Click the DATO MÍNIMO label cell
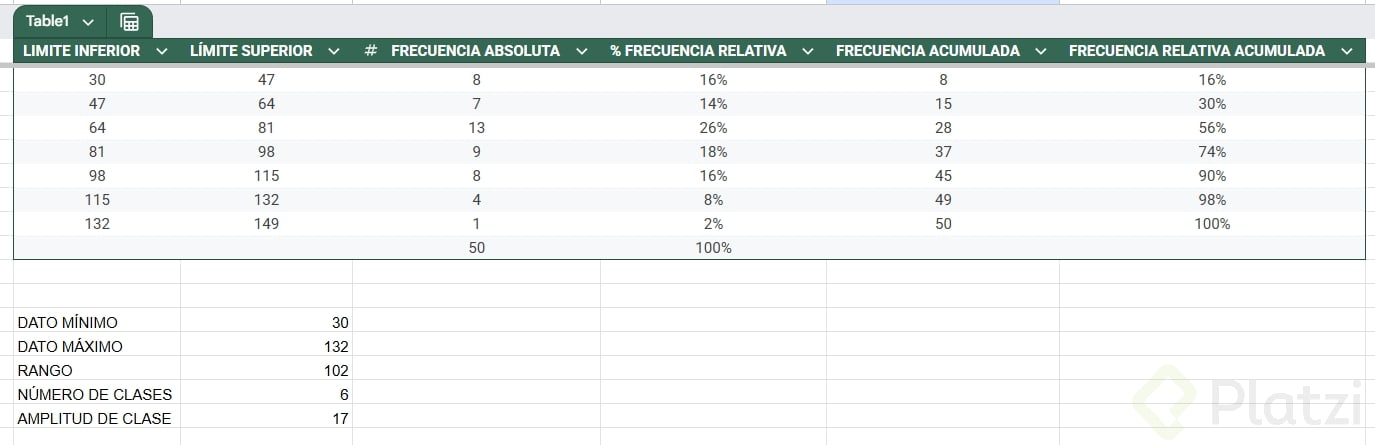The height and width of the screenshot is (445, 1375). coord(96,323)
